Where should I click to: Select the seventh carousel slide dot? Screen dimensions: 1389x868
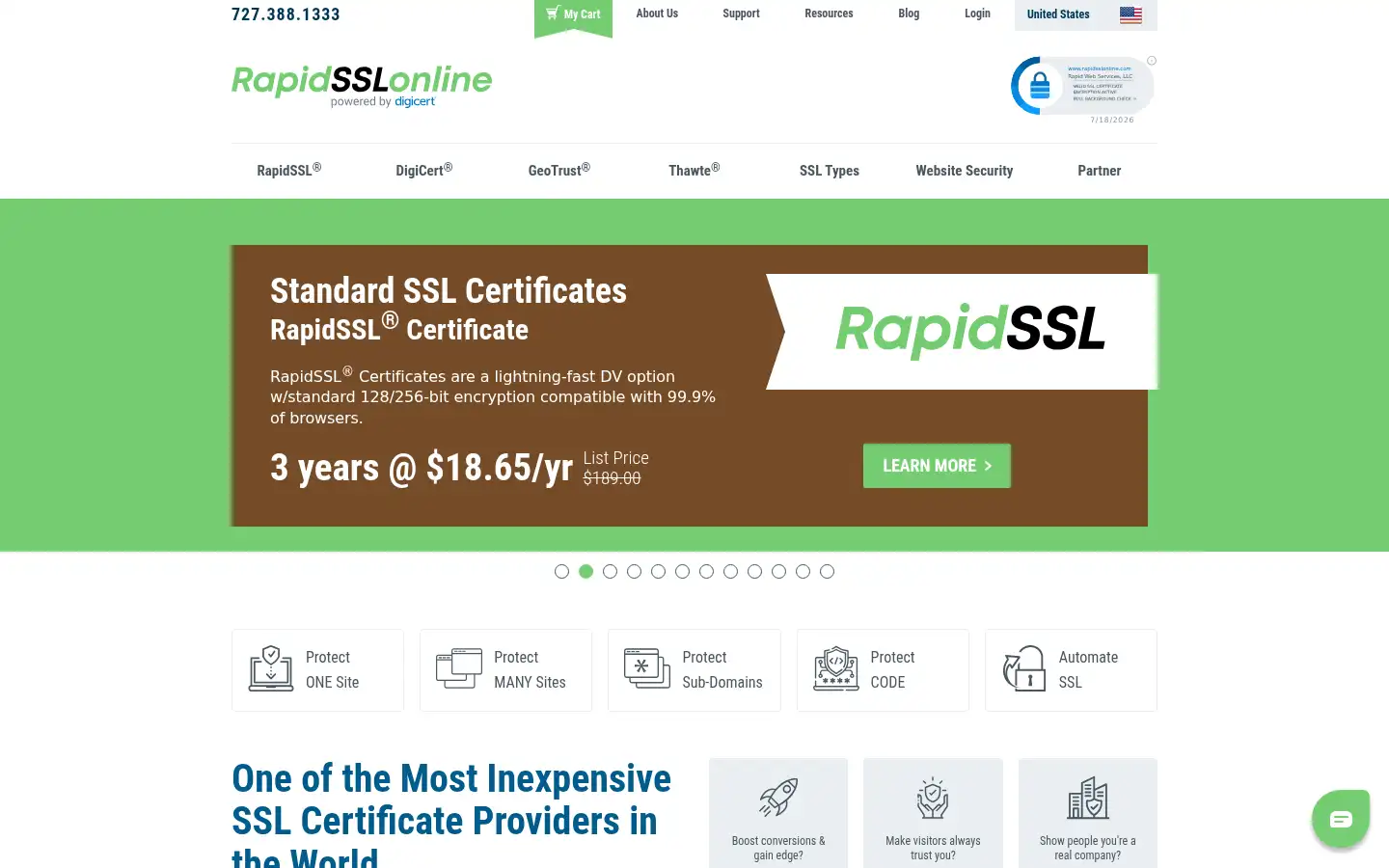(706, 572)
